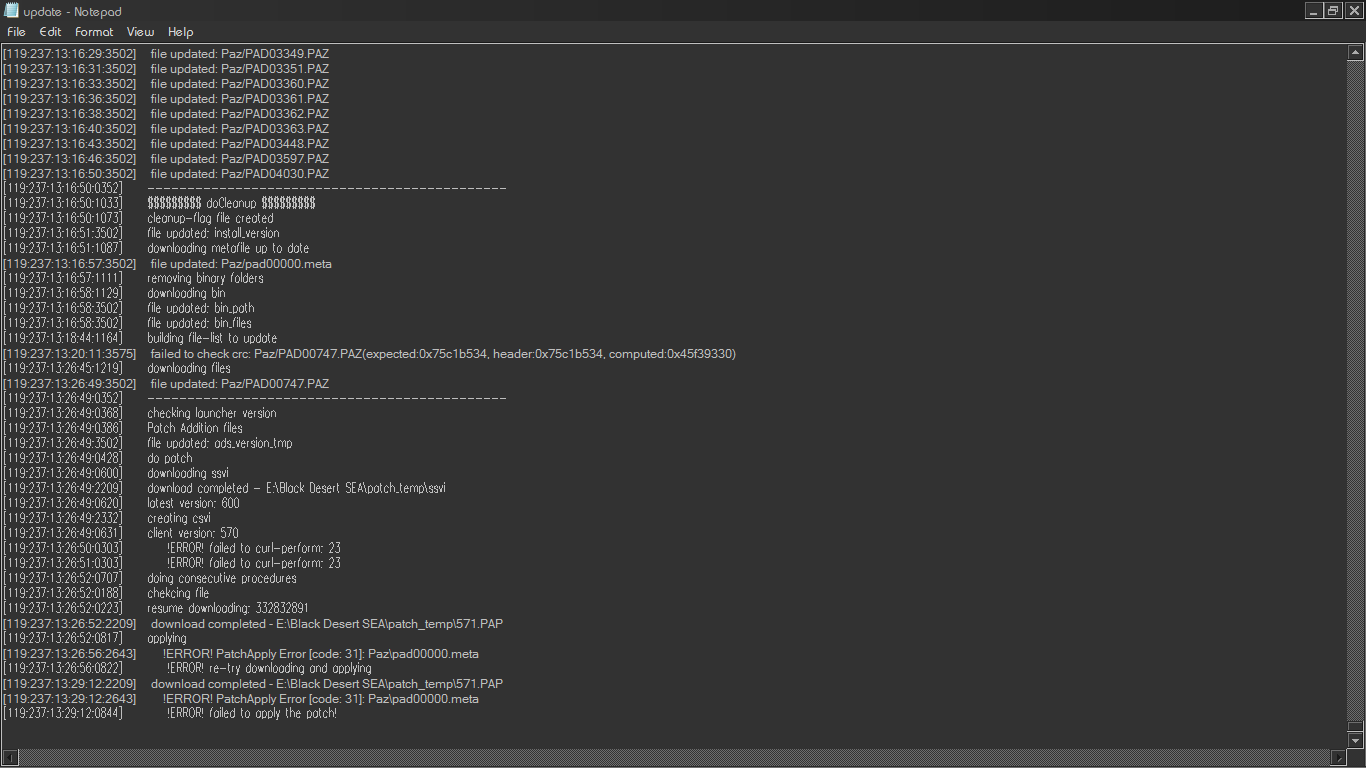Screen dimensions: 1366x768
Task: Restore down the Notepad window
Action: click(1333, 11)
